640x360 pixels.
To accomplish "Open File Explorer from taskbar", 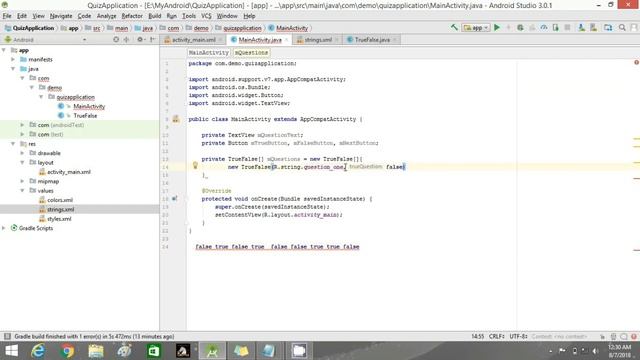I will 96,351.
